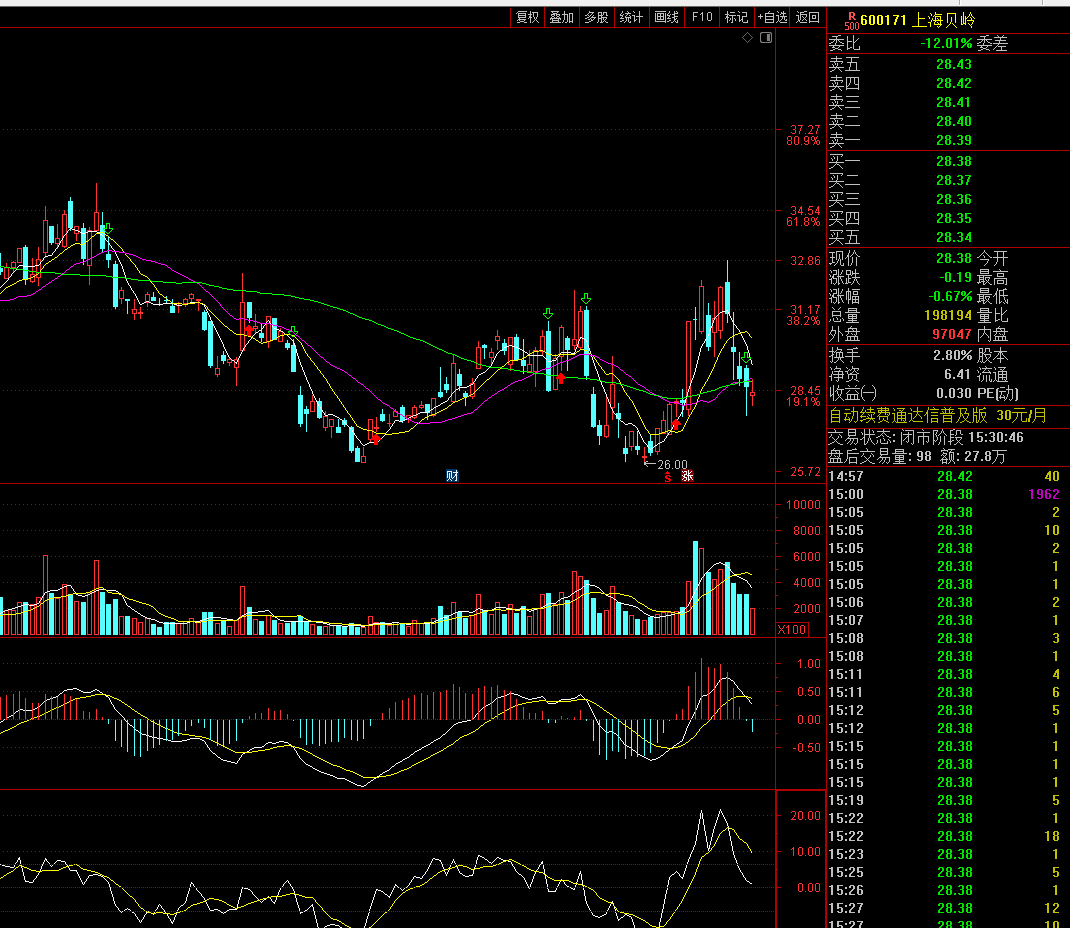This screenshot has width=1070, height=928.
Task: Click 返回 to go back
Action: 808,17
